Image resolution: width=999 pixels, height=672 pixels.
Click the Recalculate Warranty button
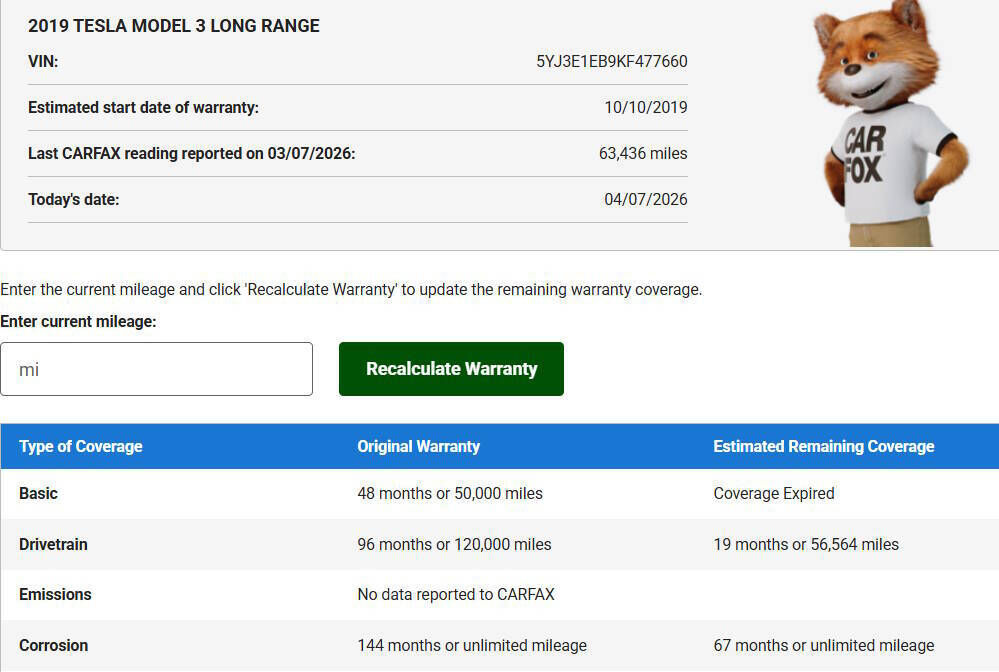[451, 369]
